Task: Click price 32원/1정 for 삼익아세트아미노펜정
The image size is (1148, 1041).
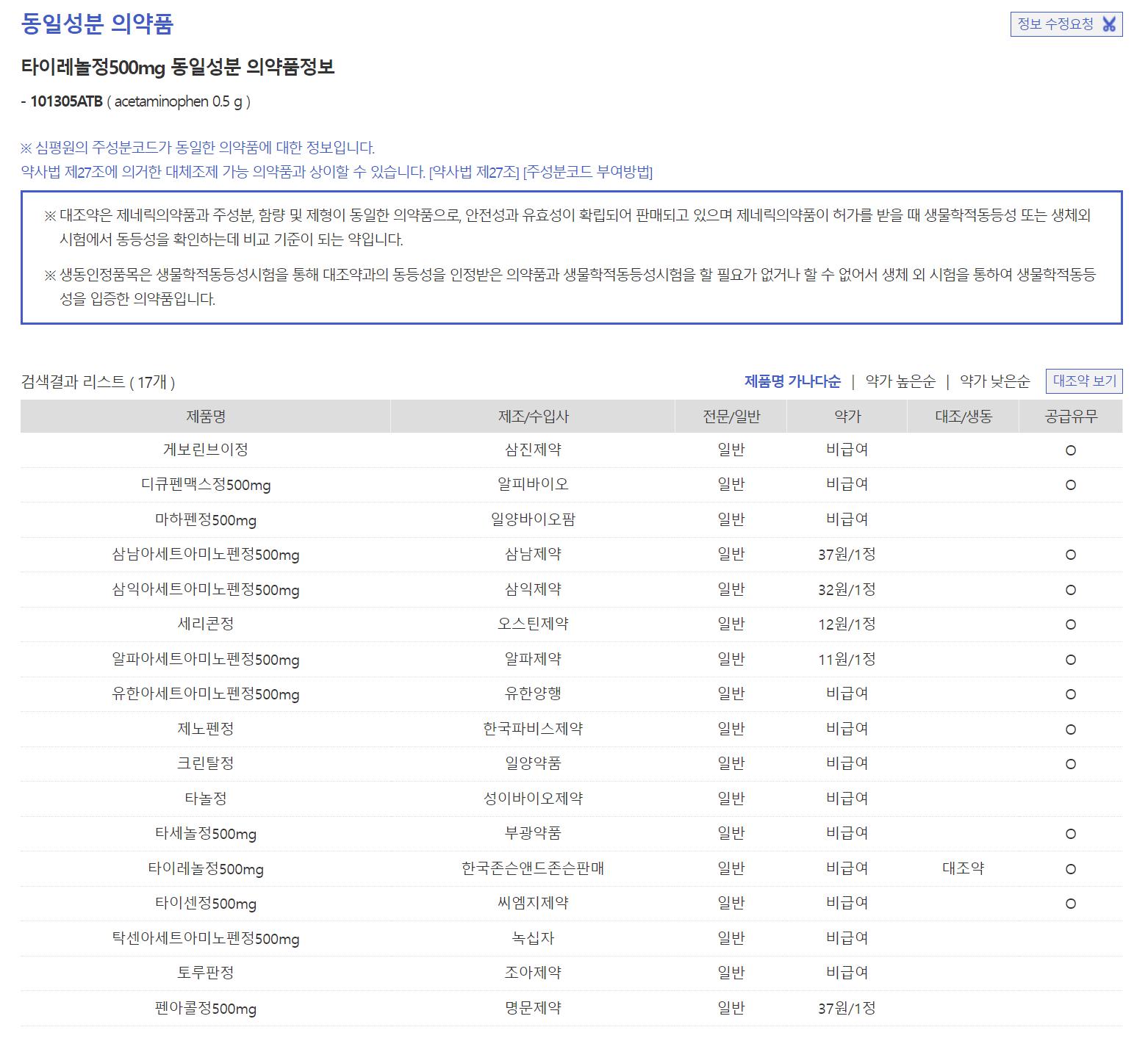Action: point(847,590)
